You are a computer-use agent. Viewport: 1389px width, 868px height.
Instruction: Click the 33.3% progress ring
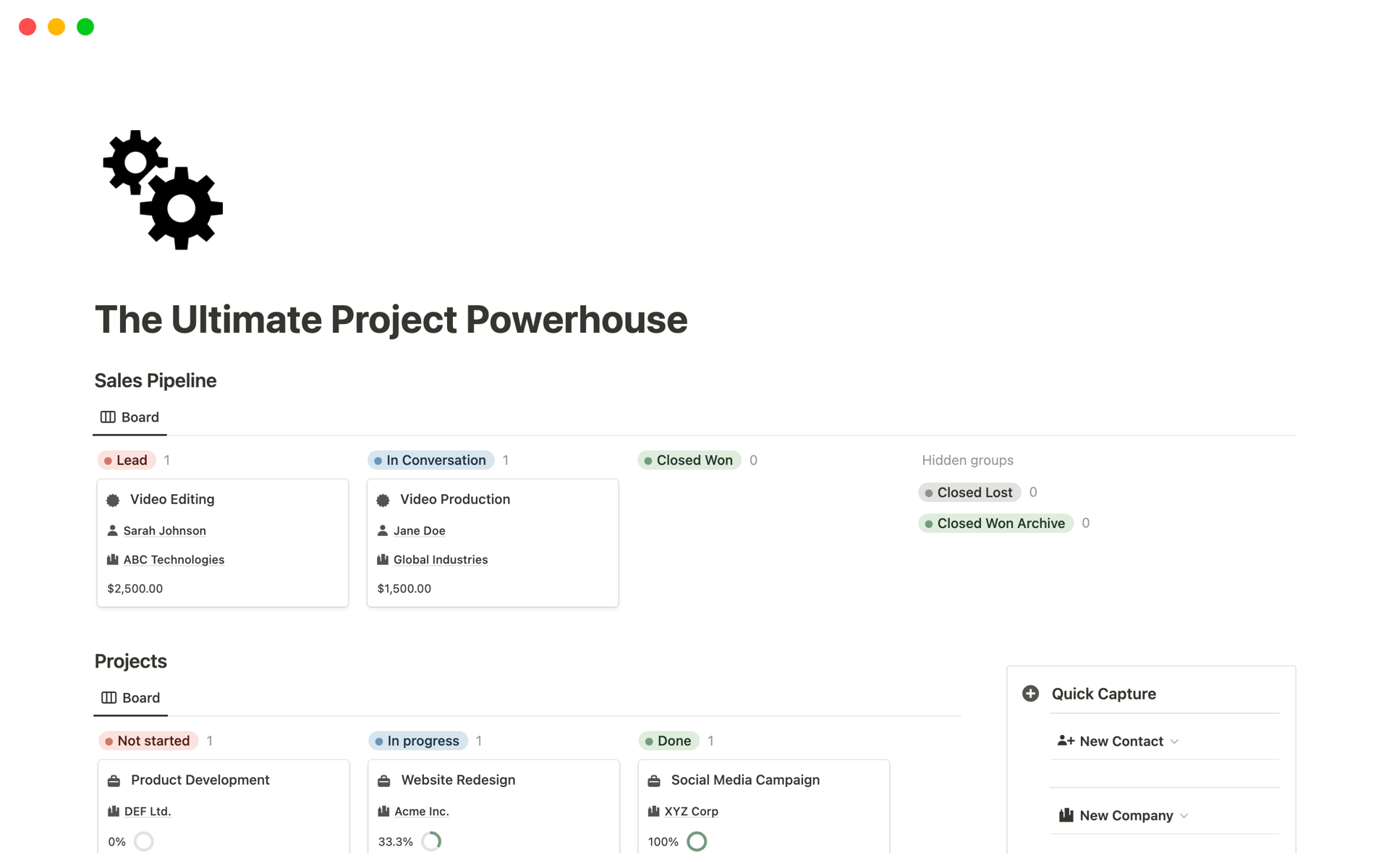tap(431, 841)
